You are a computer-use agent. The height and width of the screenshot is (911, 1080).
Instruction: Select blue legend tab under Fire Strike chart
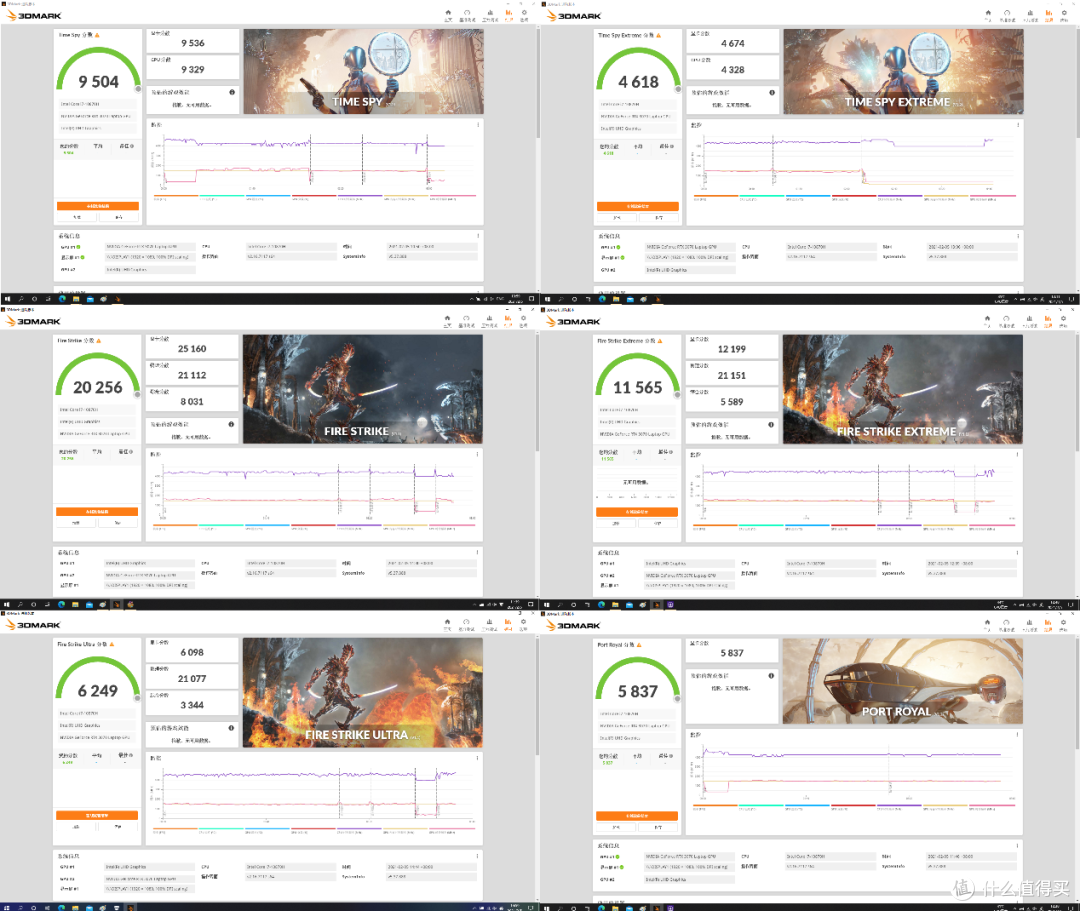267,525
